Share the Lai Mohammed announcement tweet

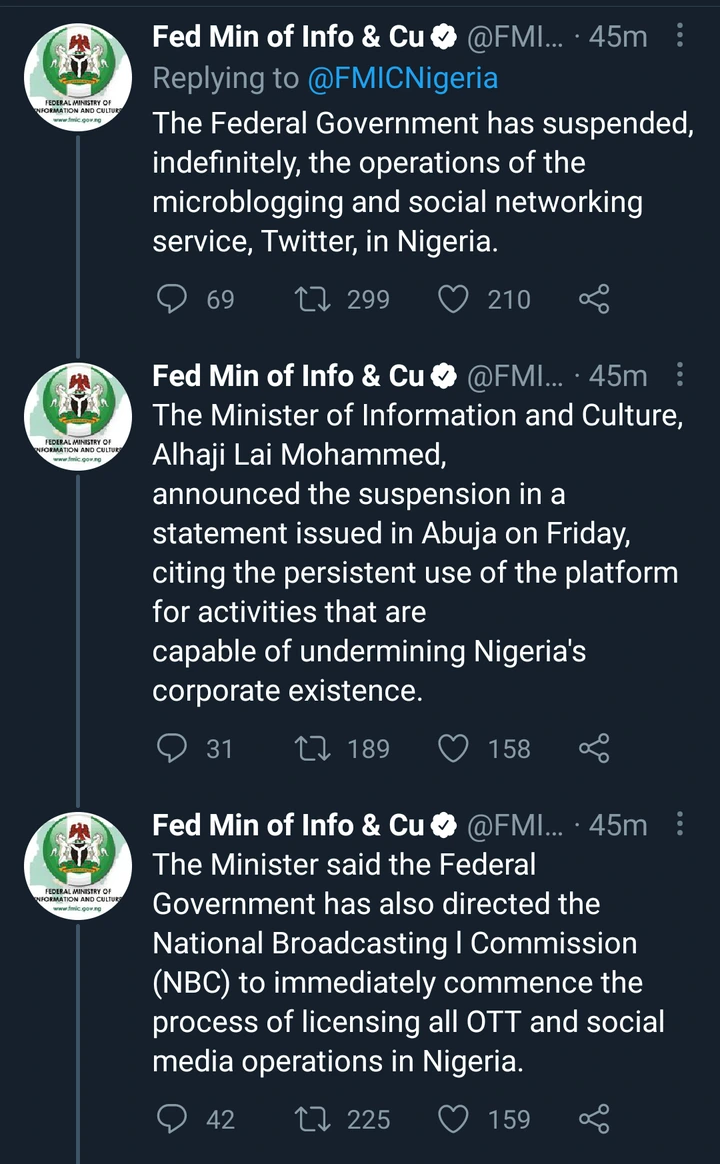[x=594, y=748]
